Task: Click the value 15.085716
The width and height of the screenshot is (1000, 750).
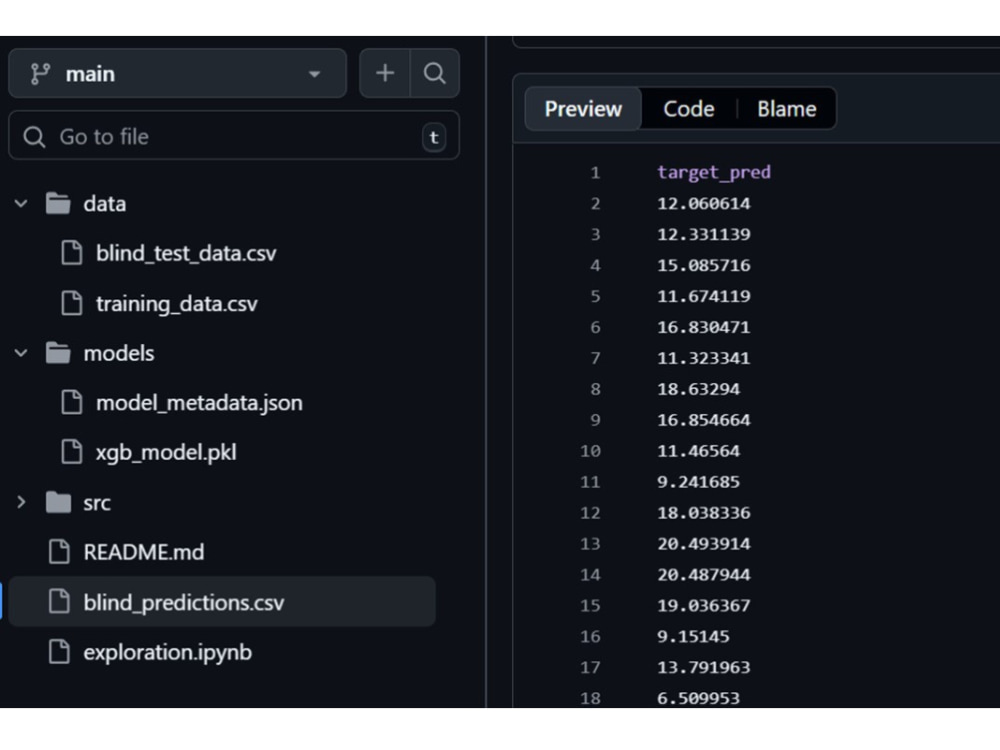Action: point(703,265)
